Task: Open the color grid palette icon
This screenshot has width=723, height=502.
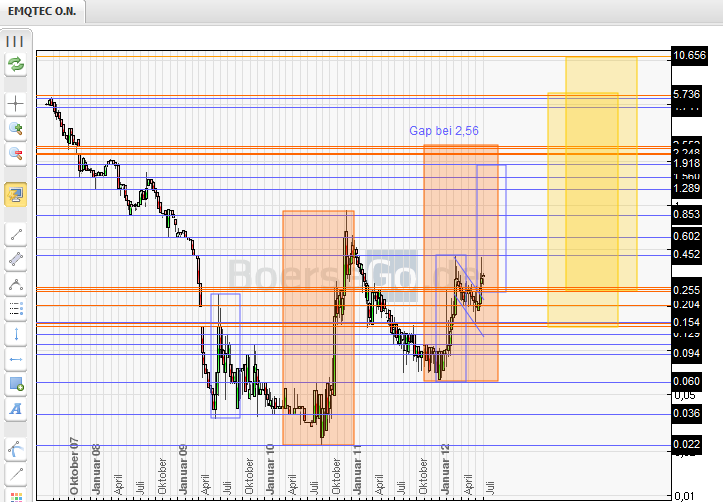Action: pos(16,496)
